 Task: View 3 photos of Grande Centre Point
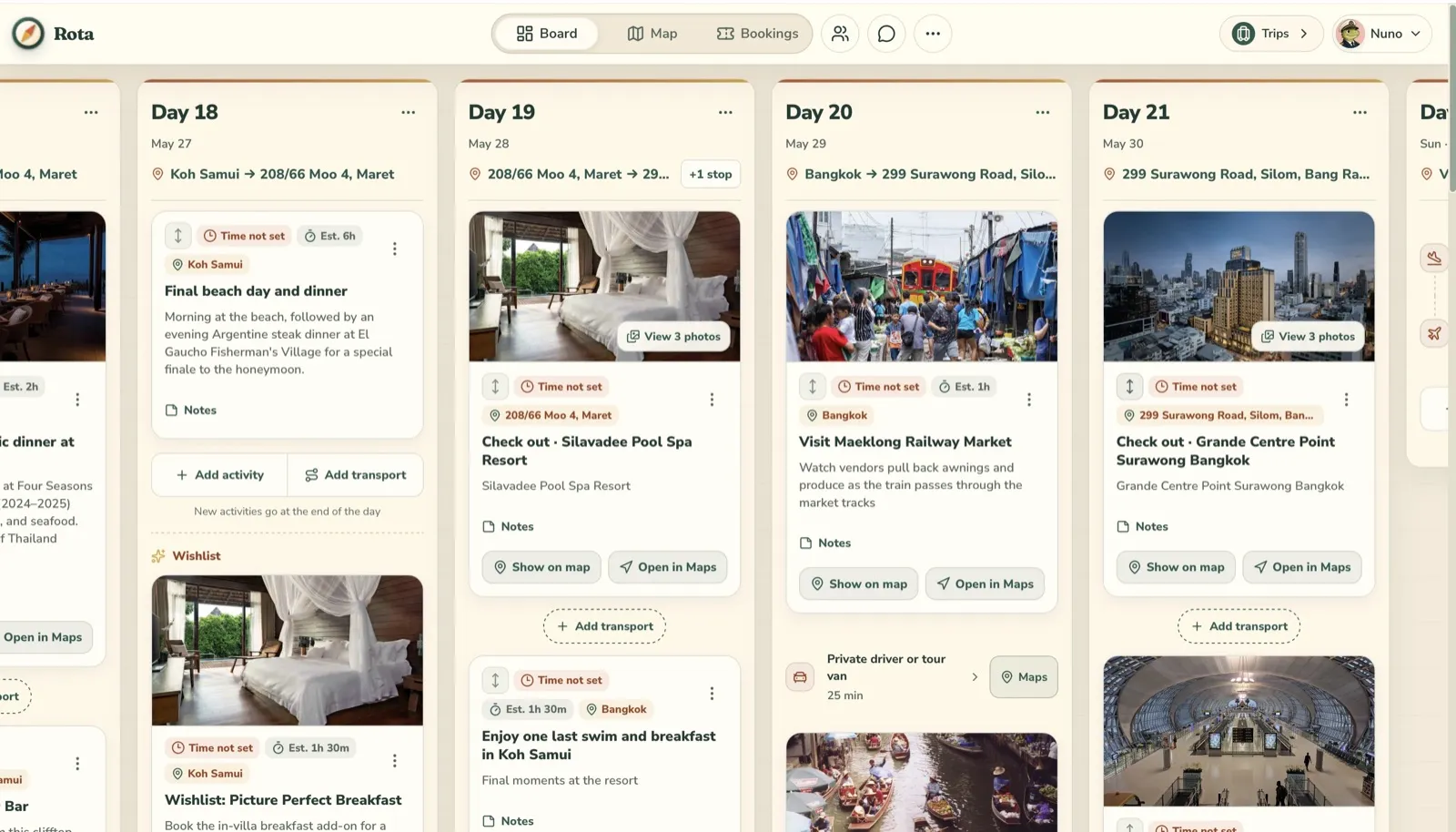coord(1309,337)
